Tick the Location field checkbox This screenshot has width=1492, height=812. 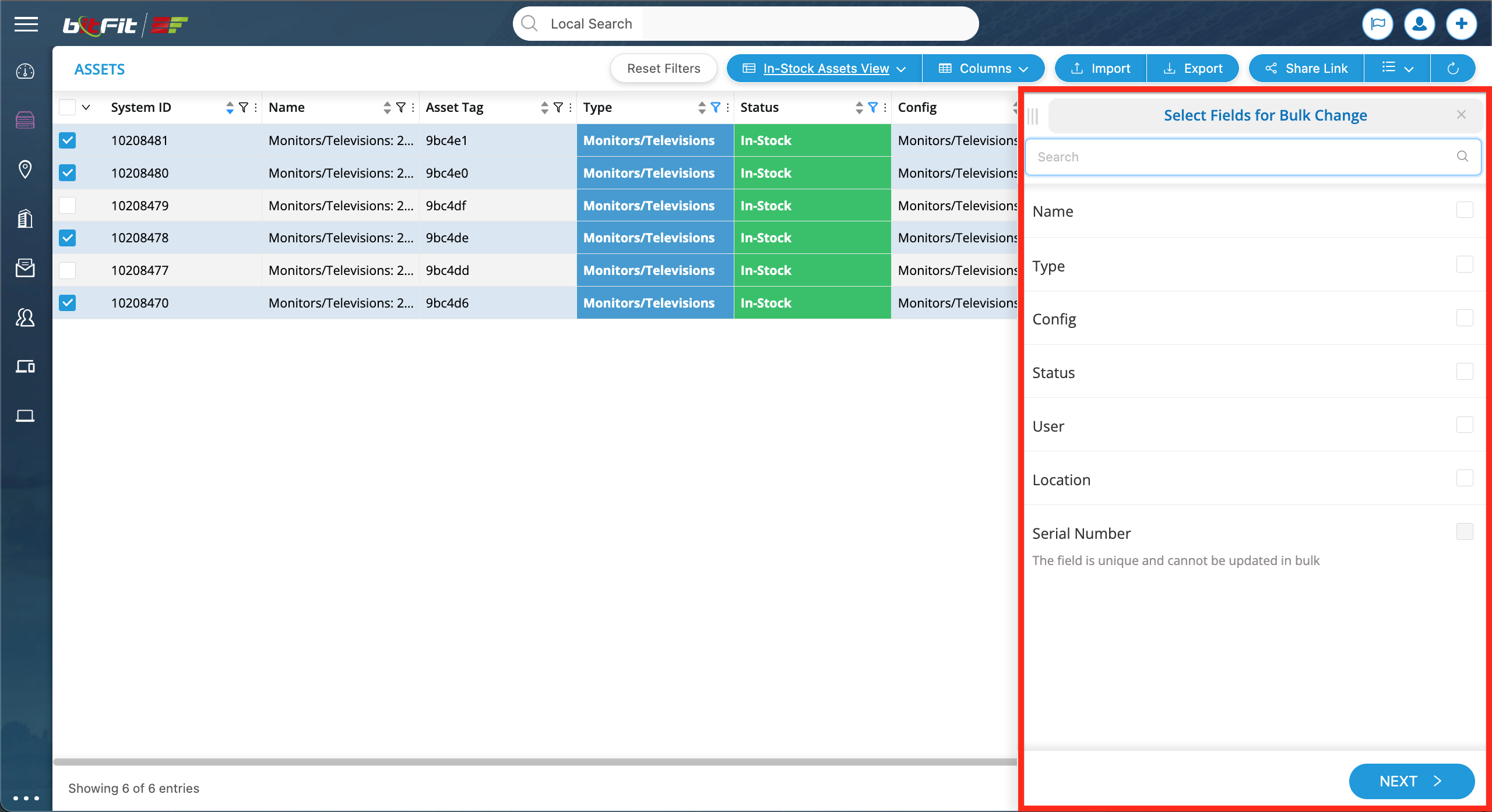[1465, 478]
